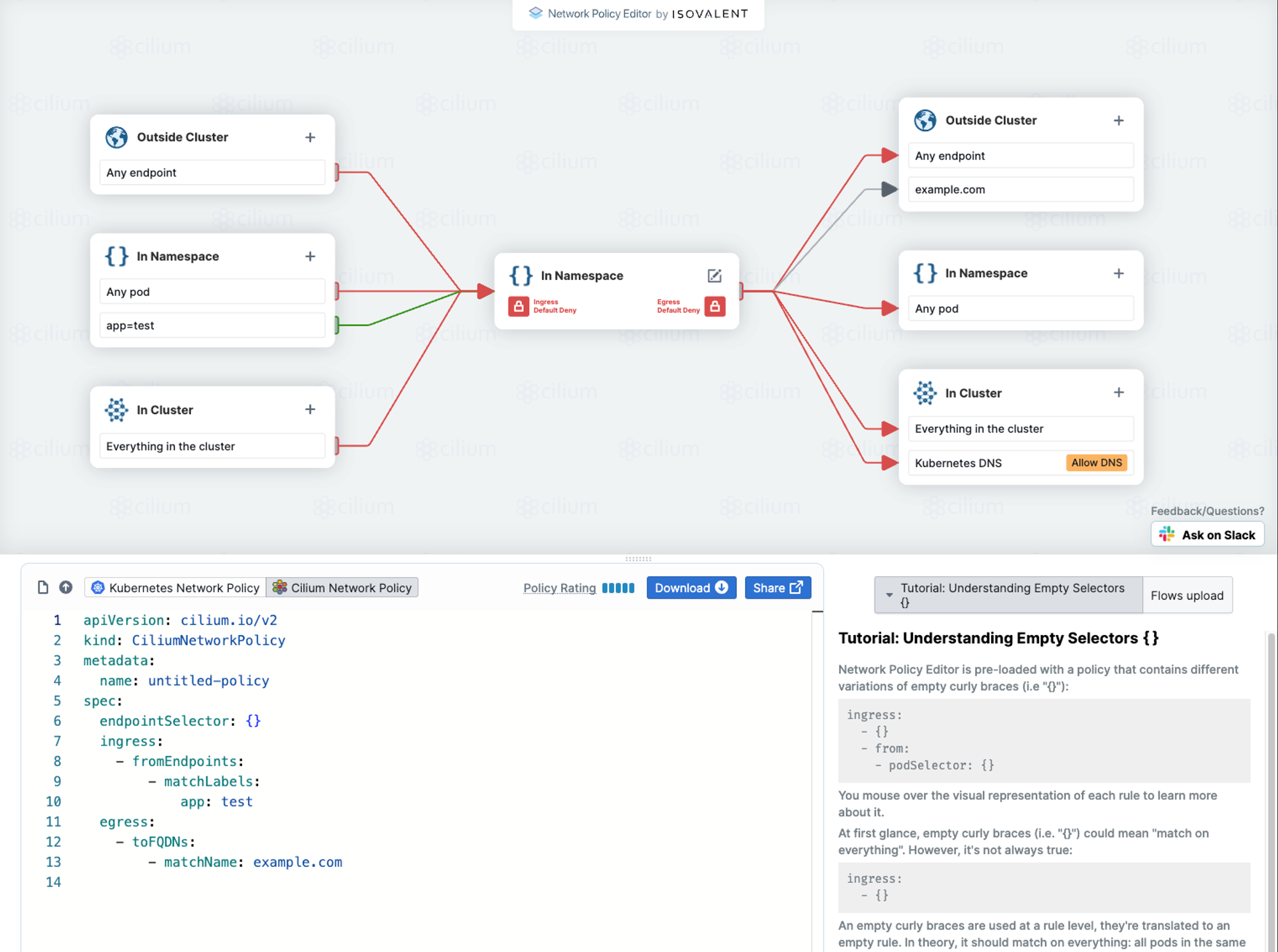
Task: Click code line 4 name untitled-policy
Action: [184, 680]
